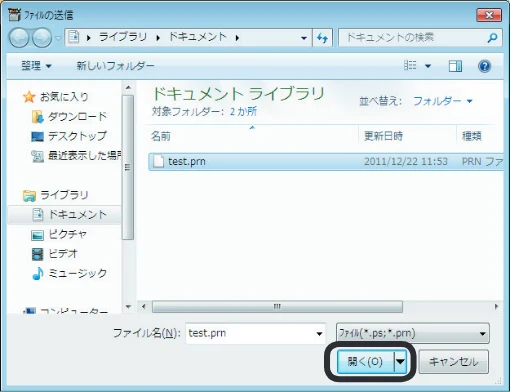Viewport: 511px width, 392px height.
Task: Sort by 更新日時 column header
Action: click(x=383, y=136)
